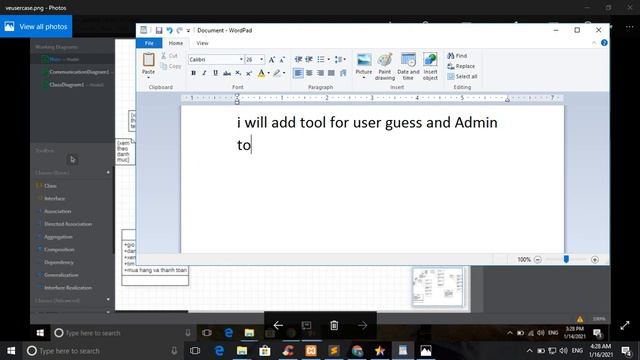Click Photos delete trash icon
This screenshot has width=640, height=360.
coord(334,325)
